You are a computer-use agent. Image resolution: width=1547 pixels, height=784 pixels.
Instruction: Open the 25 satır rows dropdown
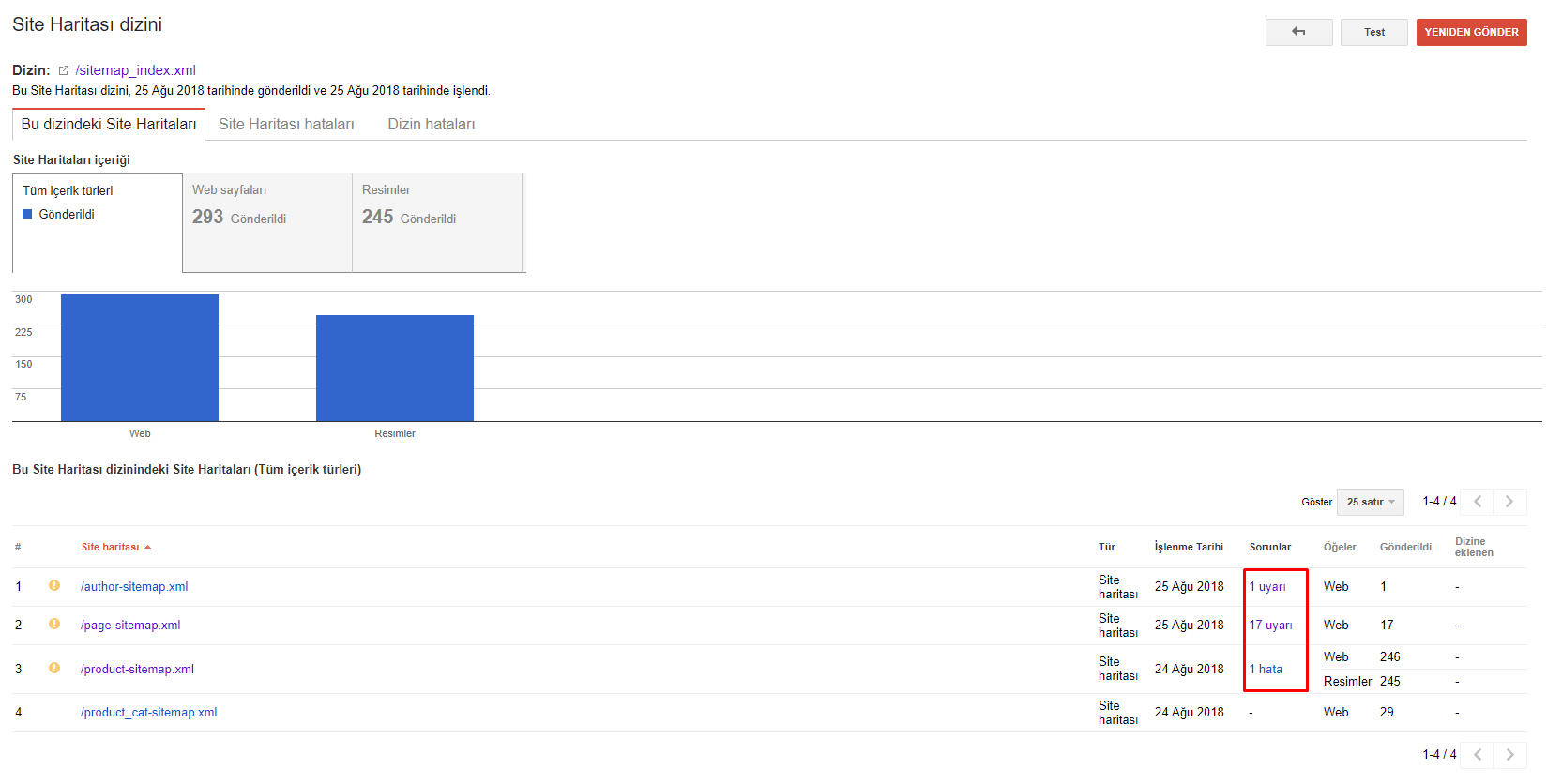(x=1370, y=502)
